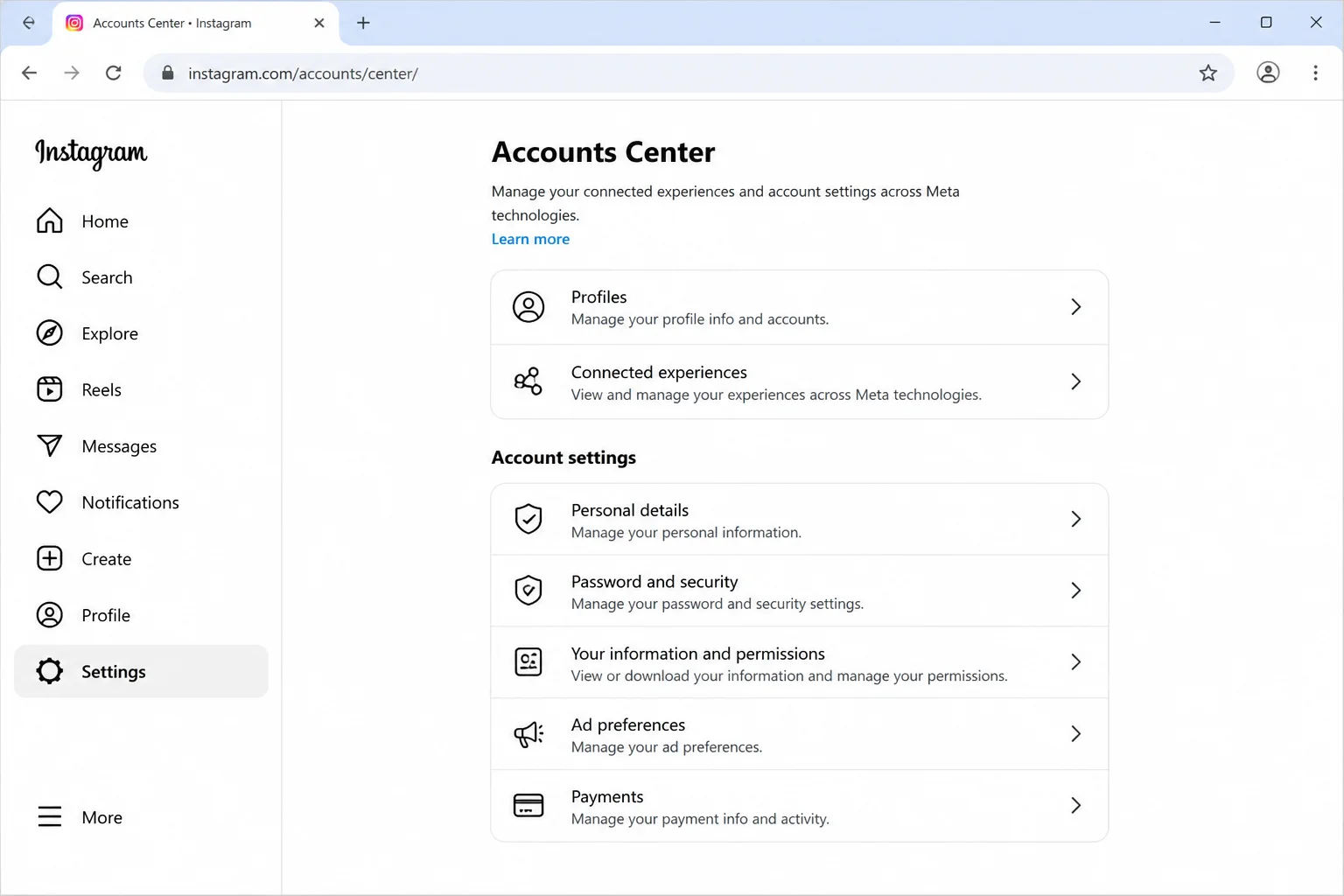Open Personal details row title

[630, 510]
